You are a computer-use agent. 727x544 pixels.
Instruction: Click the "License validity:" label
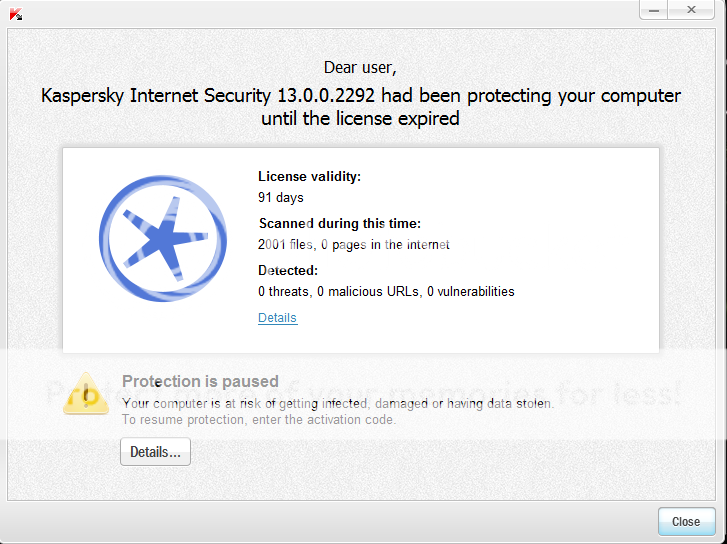click(309, 177)
